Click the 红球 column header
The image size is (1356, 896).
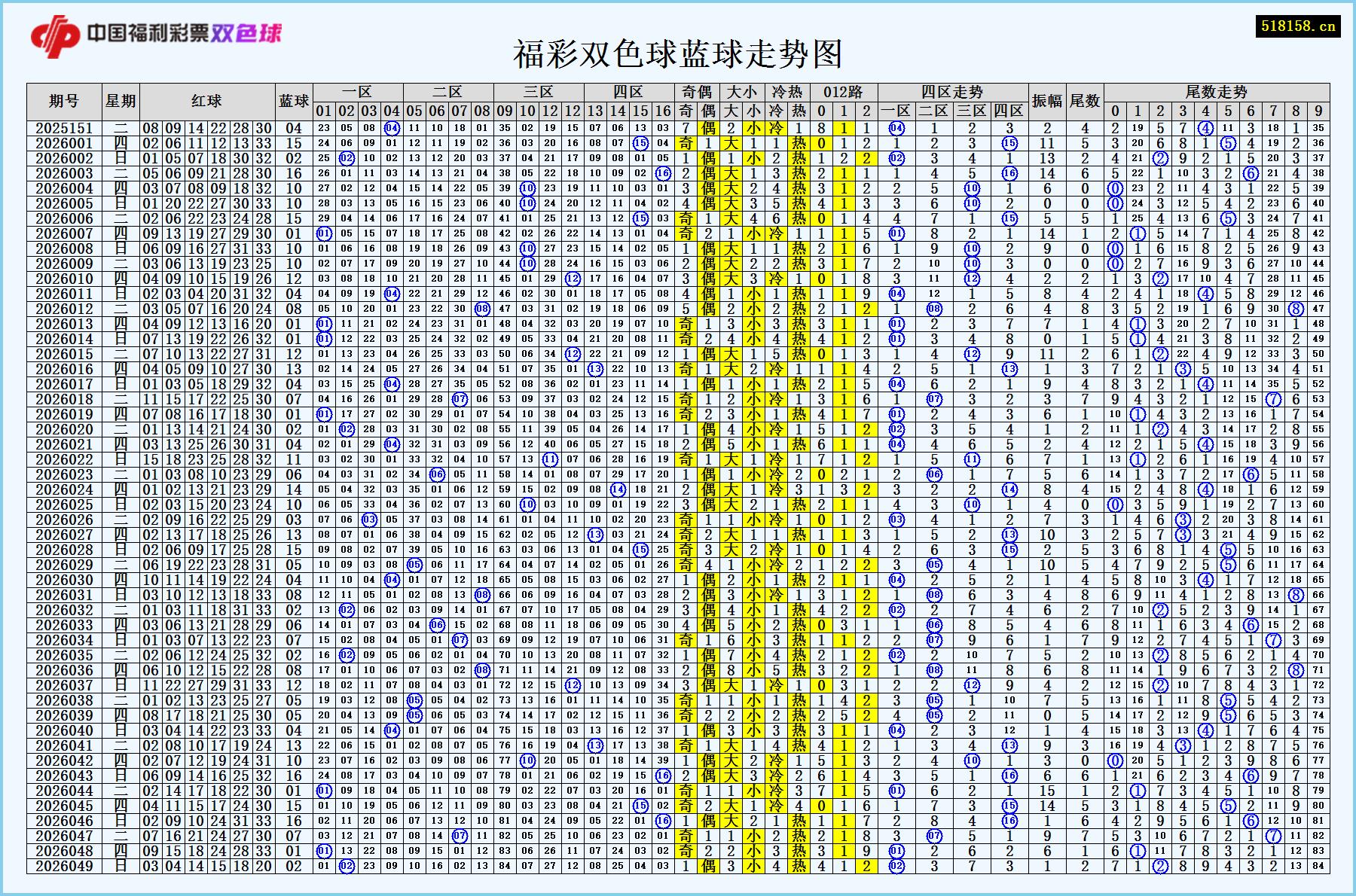point(207,101)
